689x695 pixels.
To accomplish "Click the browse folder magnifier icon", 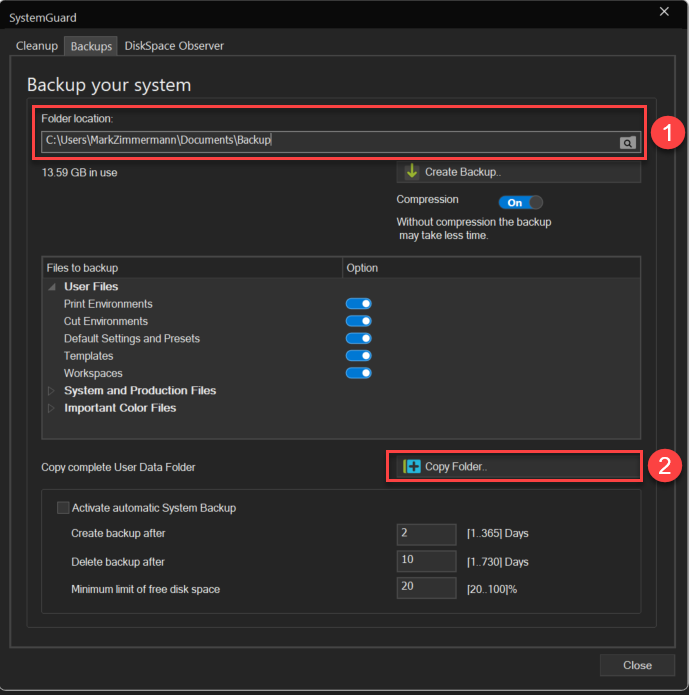I will pyautogui.click(x=627, y=143).
